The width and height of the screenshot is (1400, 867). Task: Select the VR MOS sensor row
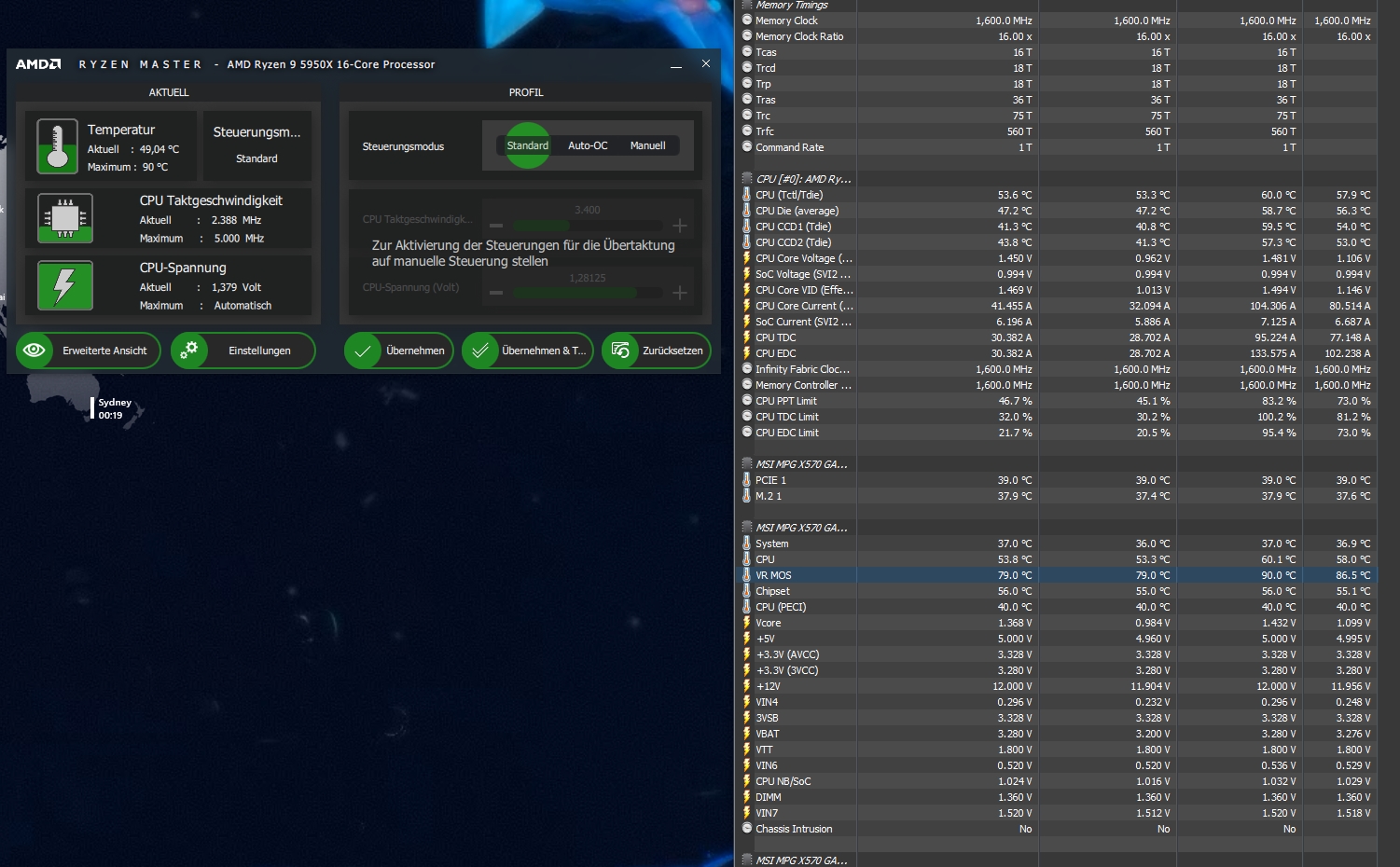(x=1059, y=575)
